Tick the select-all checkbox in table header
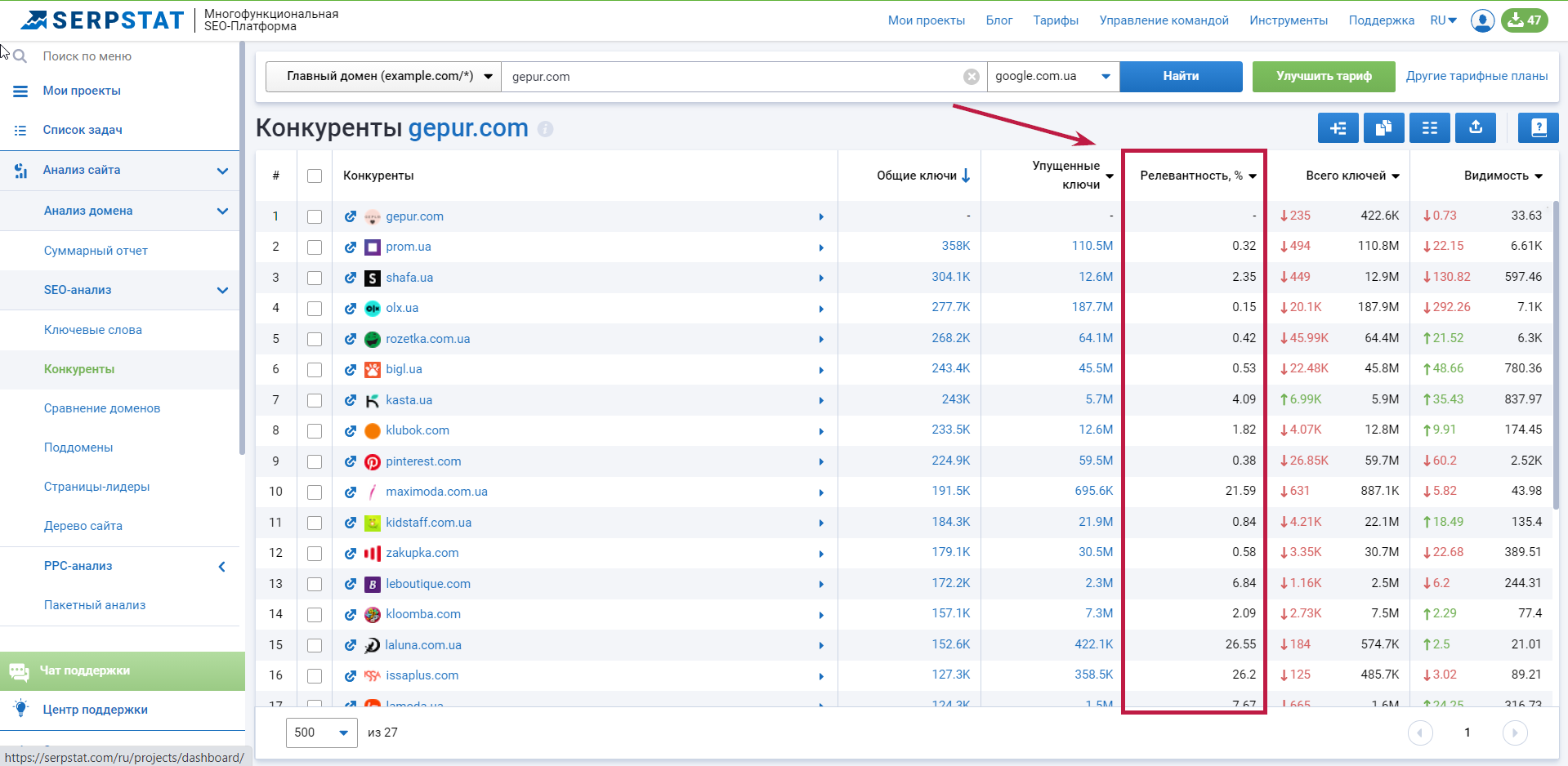 (315, 176)
